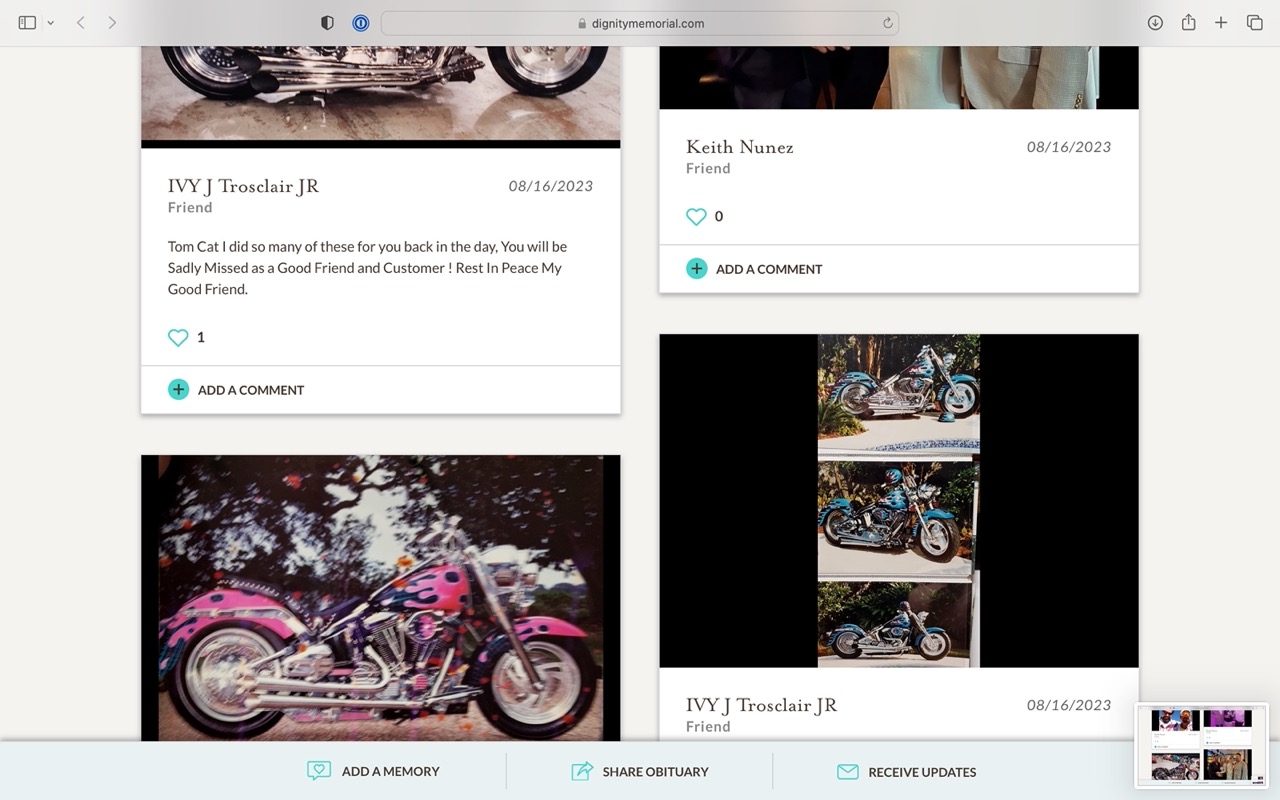This screenshot has width=1280, height=800.
Task: Go forward to next page
Action: [x=112, y=22]
